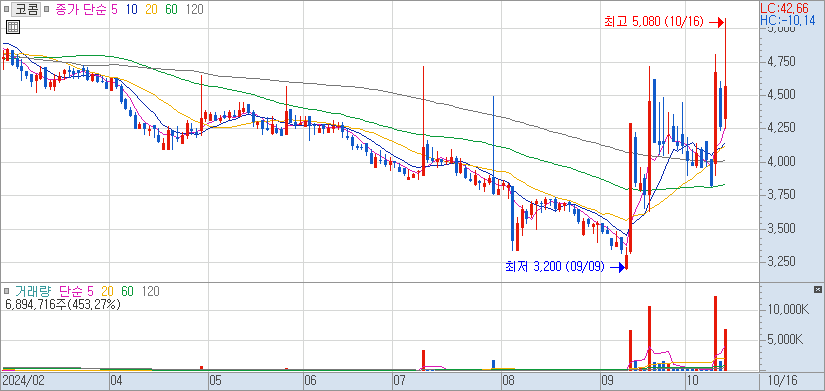The height and width of the screenshot is (391, 825).
Task: Click the 3,500 price axis value
Action: [x=781, y=228]
